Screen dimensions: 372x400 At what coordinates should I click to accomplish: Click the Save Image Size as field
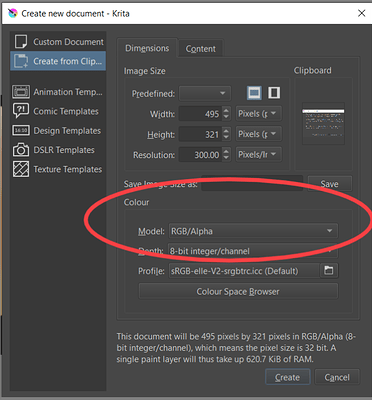pyautogui.click(x=252, y=184)
